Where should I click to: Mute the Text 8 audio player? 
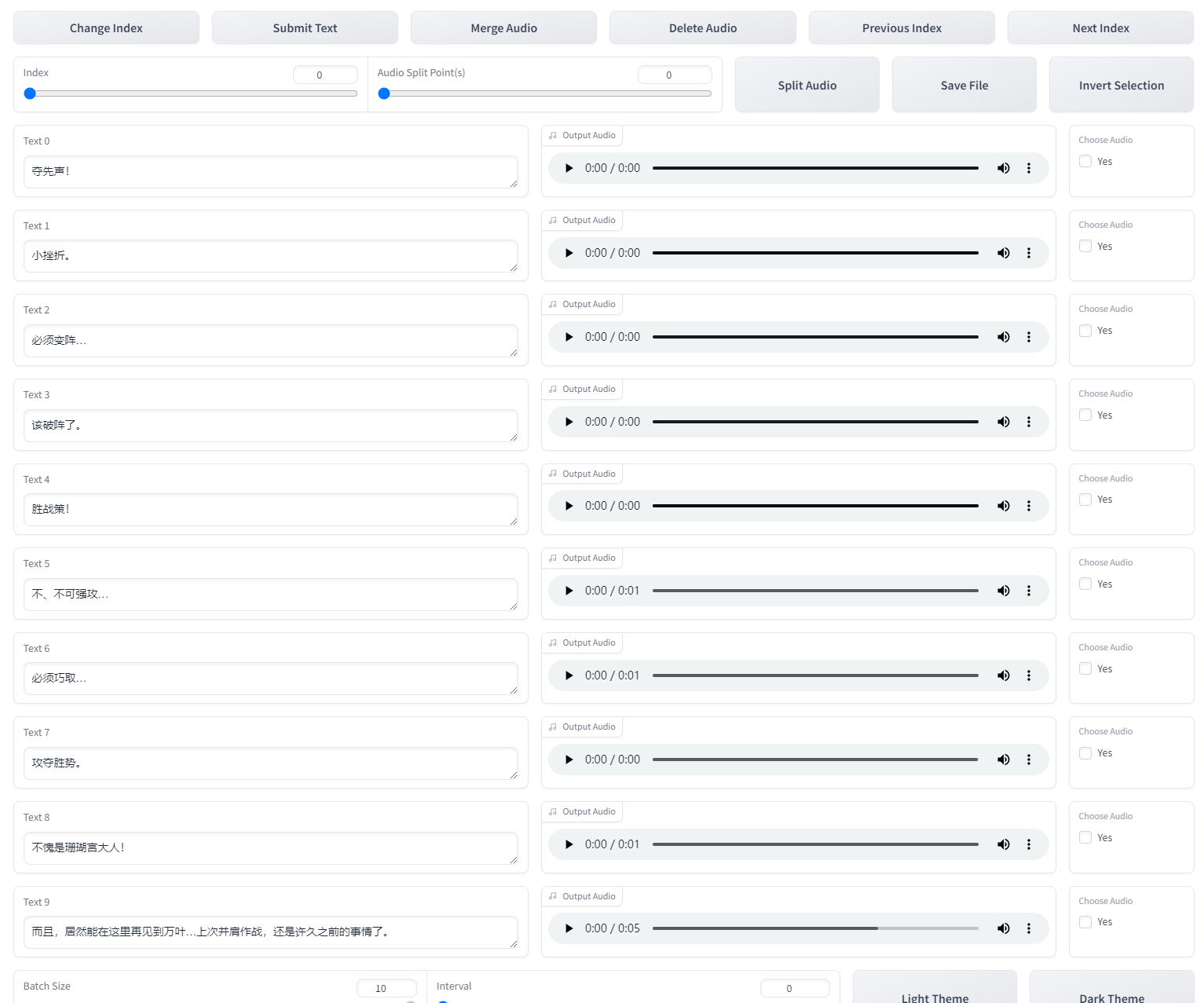(x=1004, y=844)
